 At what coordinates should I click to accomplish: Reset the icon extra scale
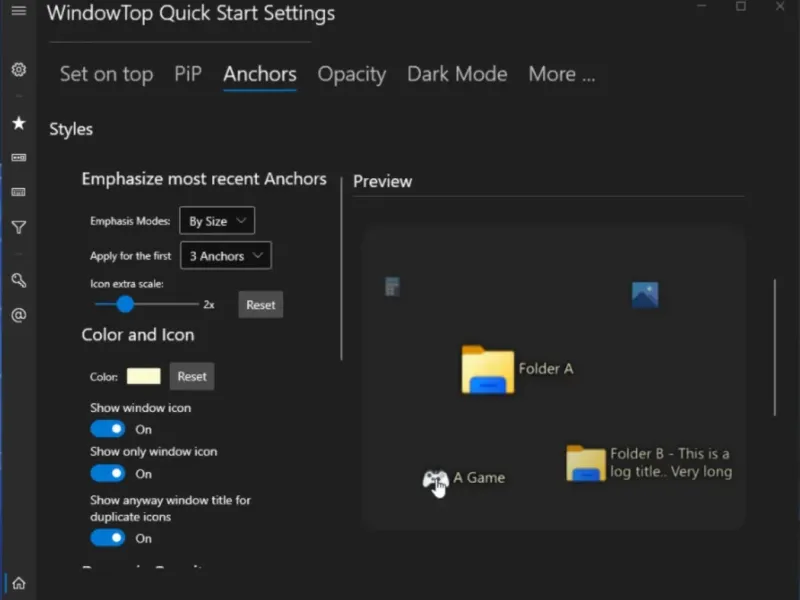(260, 305)
